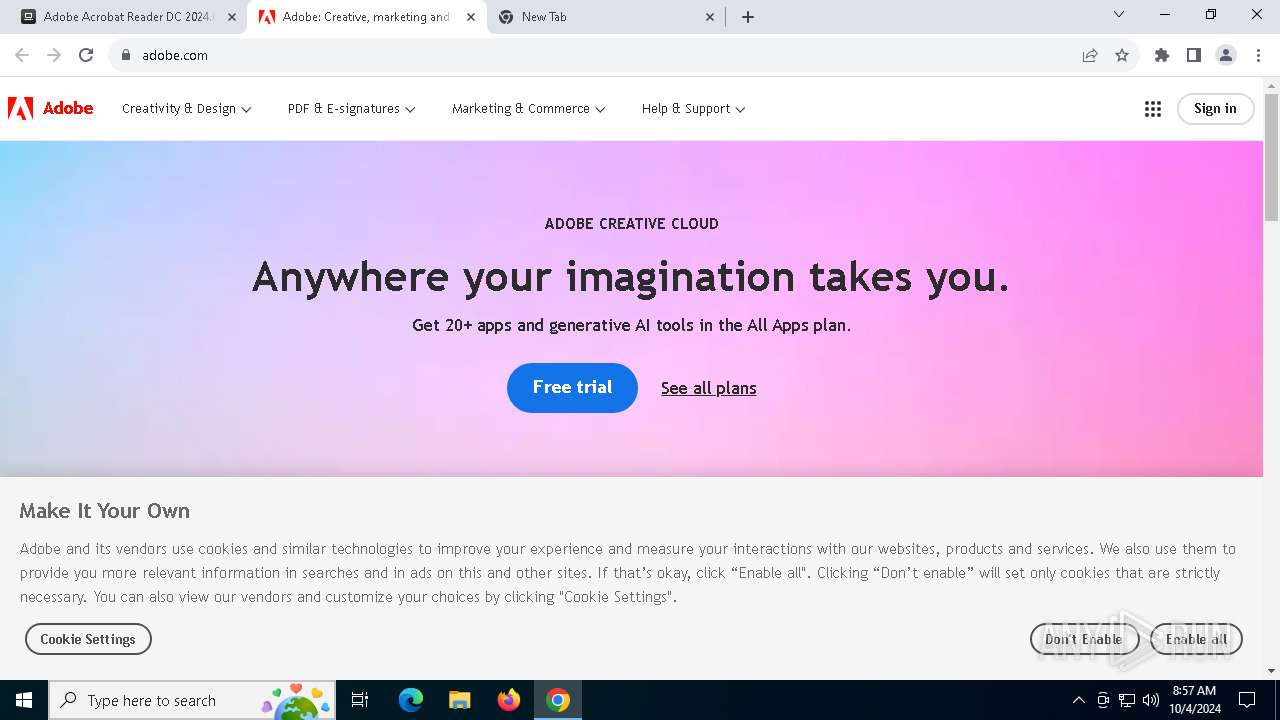Viewport: 1280px width, 720px height.
Task: Click the ADOBE CREATIVE CLOUD label
Action: (631, 224)
